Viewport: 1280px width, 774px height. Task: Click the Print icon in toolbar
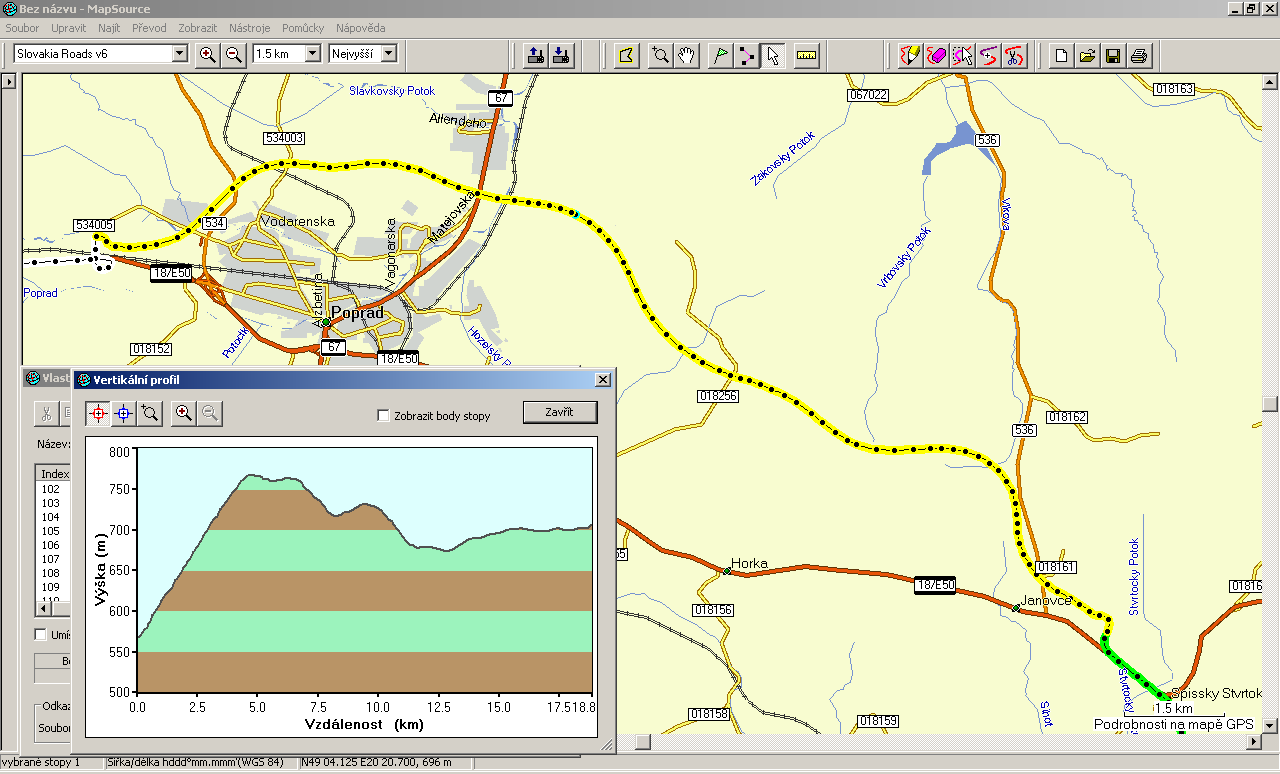click(1139, 56)
